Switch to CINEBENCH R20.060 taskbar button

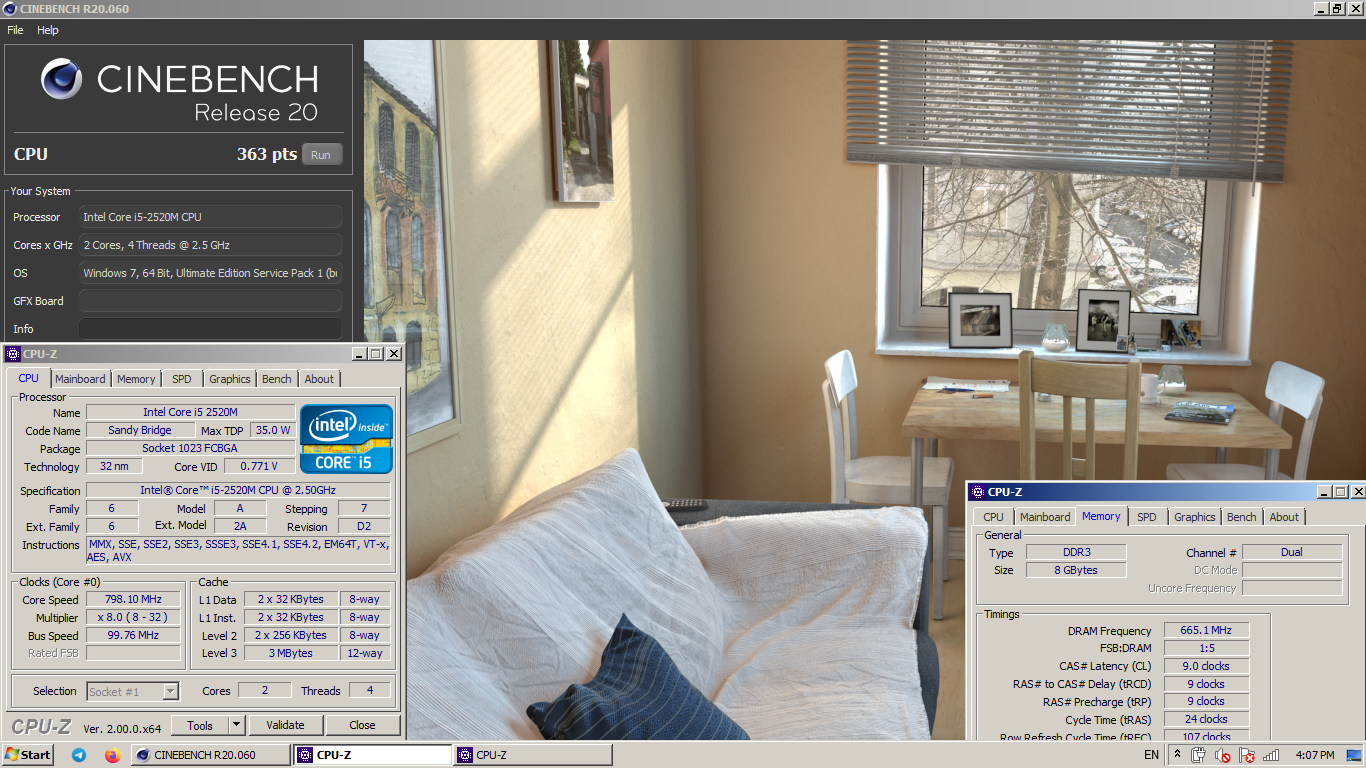coord(210,755)
